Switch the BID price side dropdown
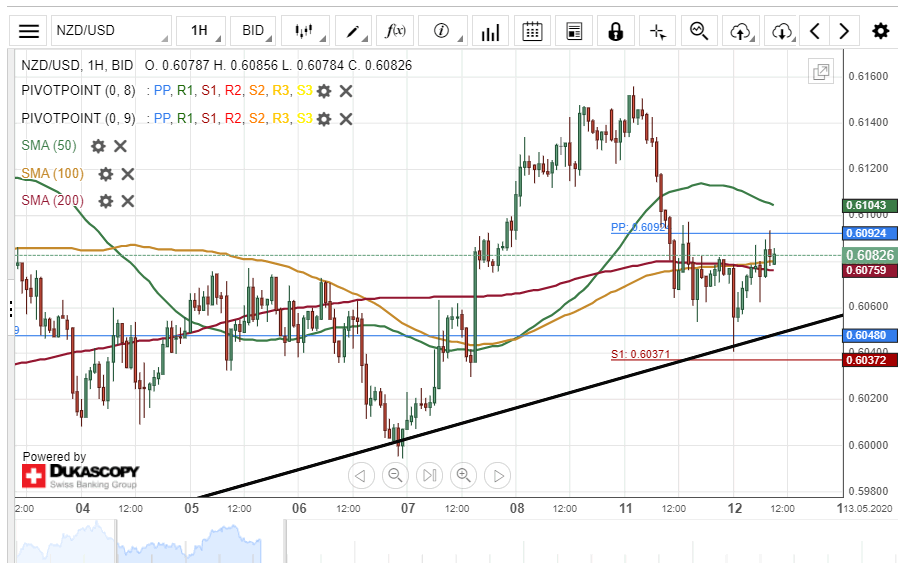Screen dimensions: 903x569 [253, 31]
